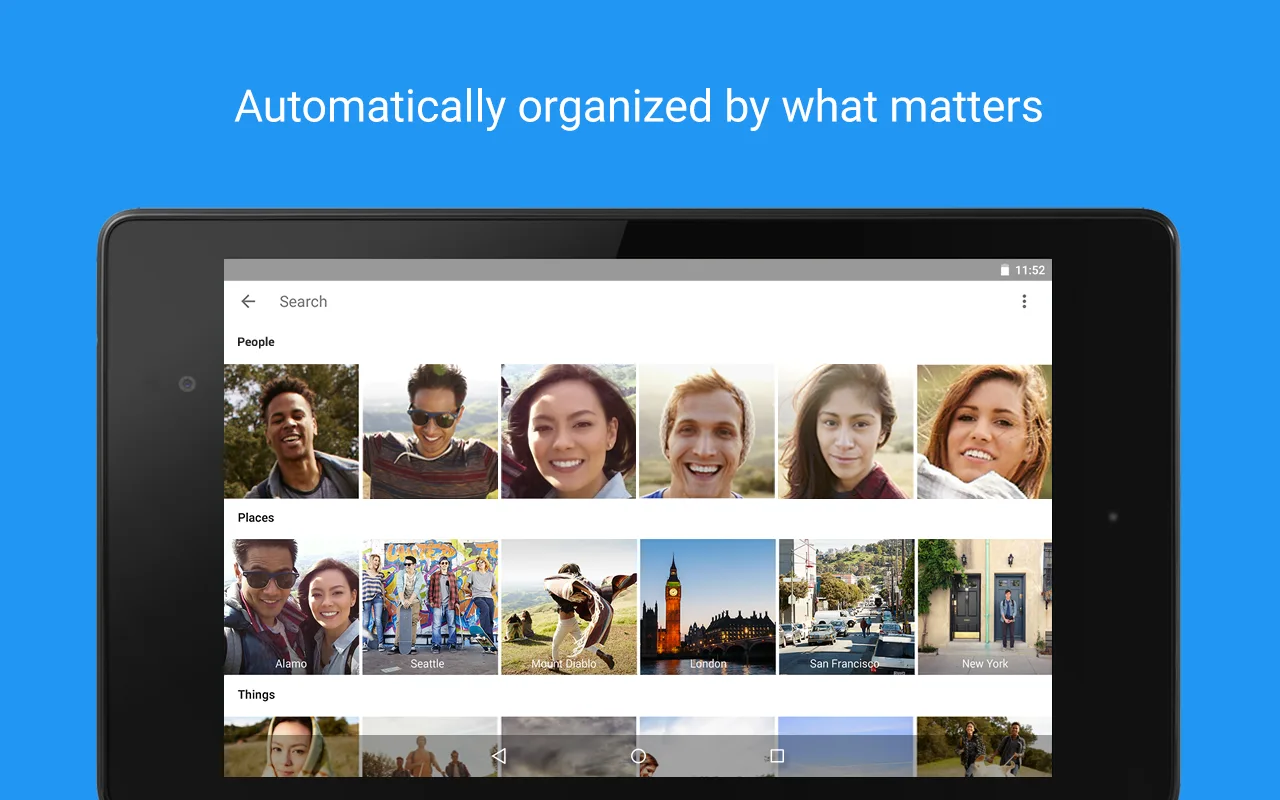Select the Mount Diablo place thumbnail
Screen dimensions: 1280x800
[x=568, y=607]
